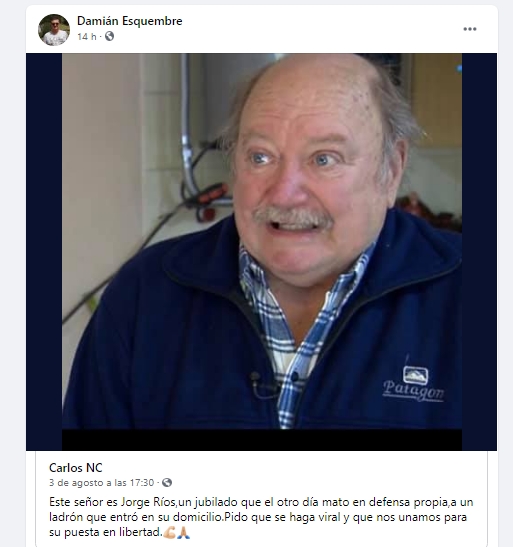Visit Carlos NC's profile via his name

pyautogui.click(x=76, y=468)
